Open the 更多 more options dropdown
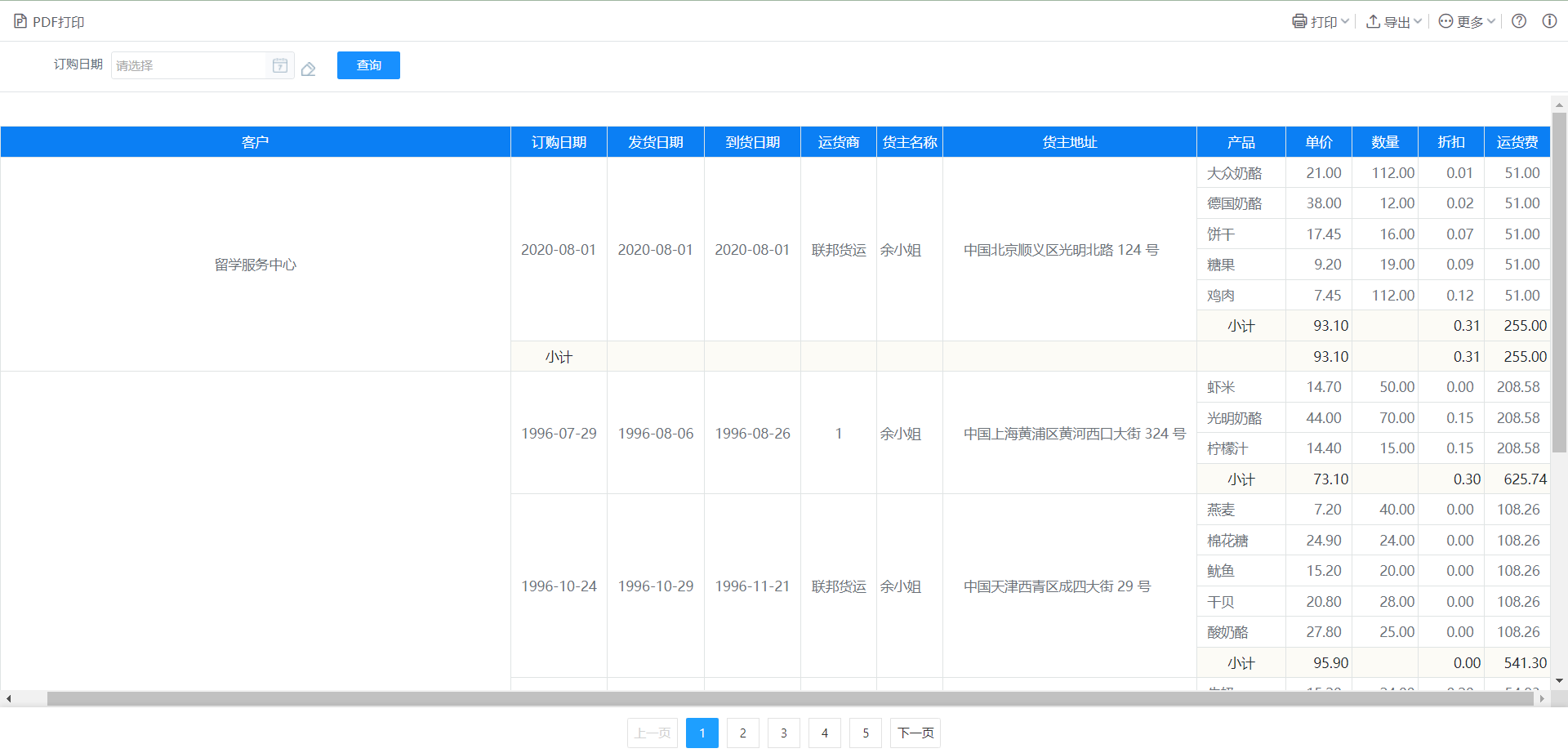This screenshot has height=753, width=1568. [1467, 21]
